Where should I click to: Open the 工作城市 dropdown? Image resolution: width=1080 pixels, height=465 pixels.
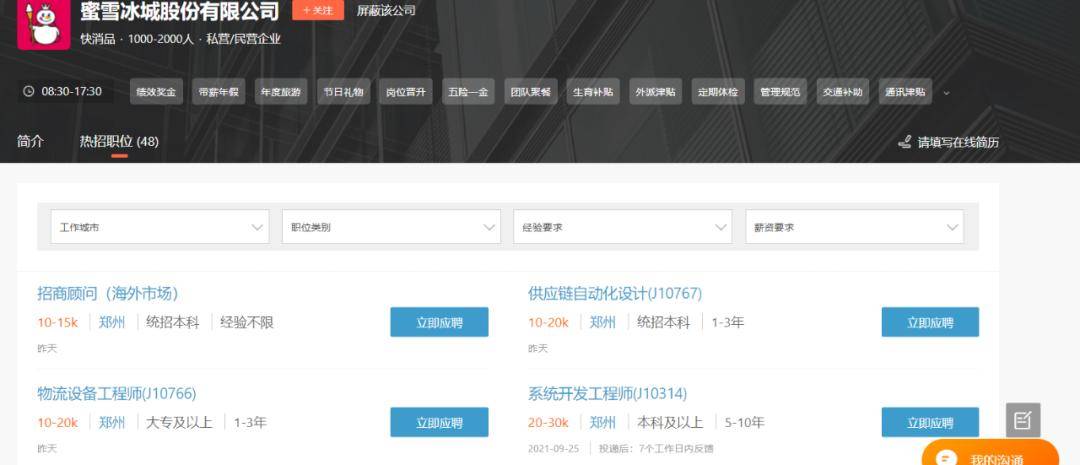(x=160, y=227)
